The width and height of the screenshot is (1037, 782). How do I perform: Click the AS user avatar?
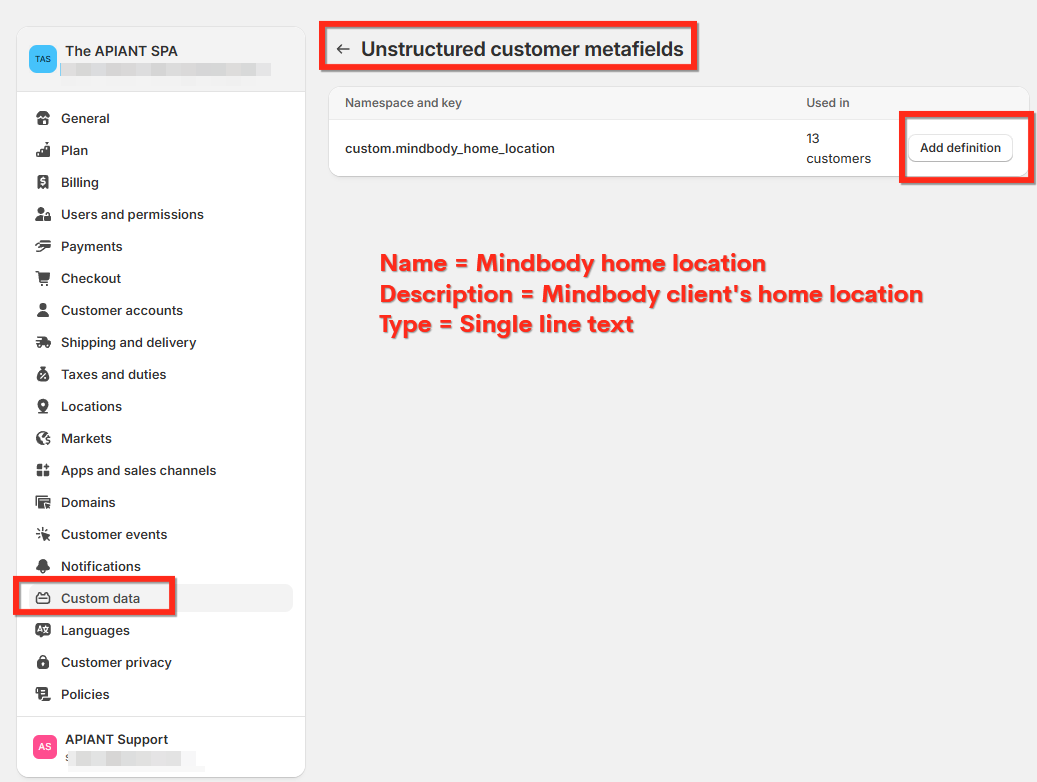coord(44,747)
